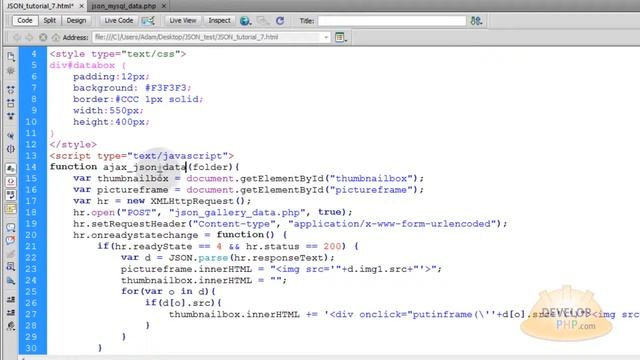
Task: Click the Wrap Tag icon
Action: pos(11,254)
